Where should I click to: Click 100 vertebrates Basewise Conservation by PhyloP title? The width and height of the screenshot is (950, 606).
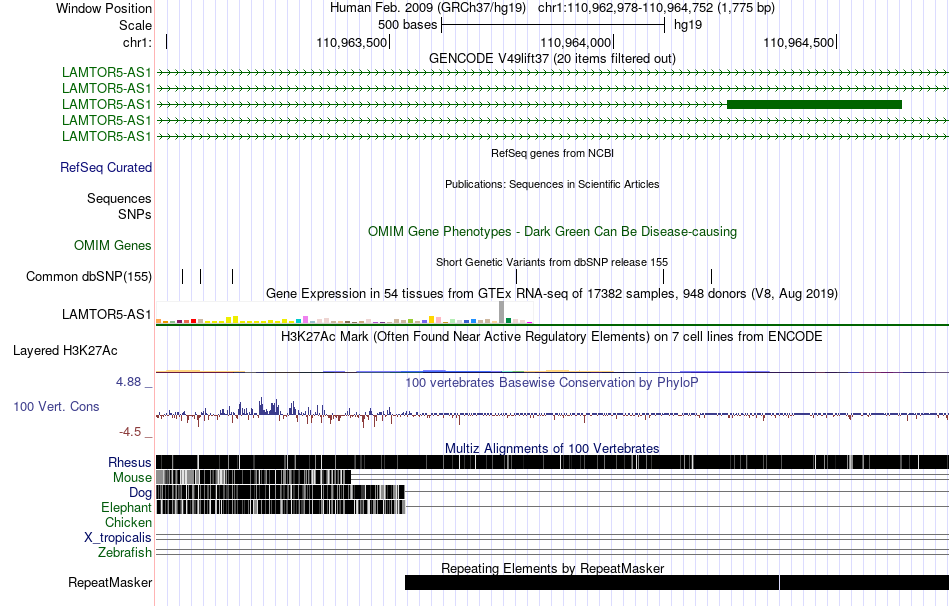point(552,382)
